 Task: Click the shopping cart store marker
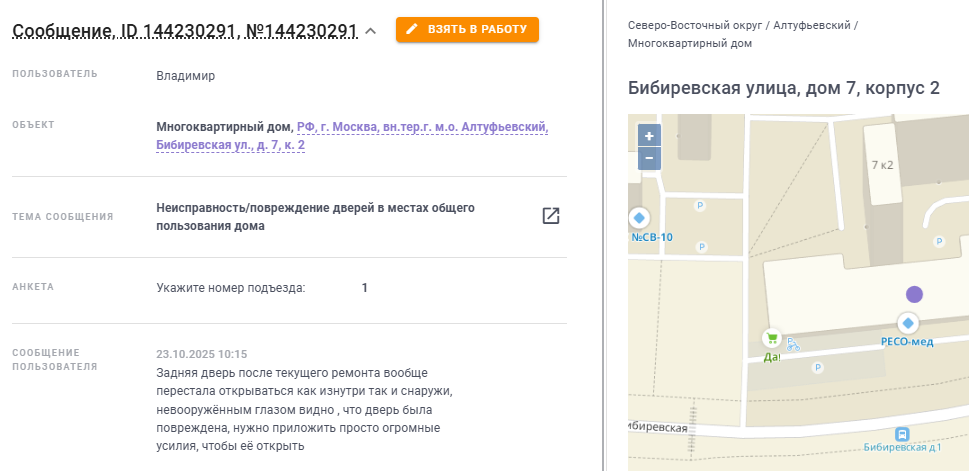[771, 338]
